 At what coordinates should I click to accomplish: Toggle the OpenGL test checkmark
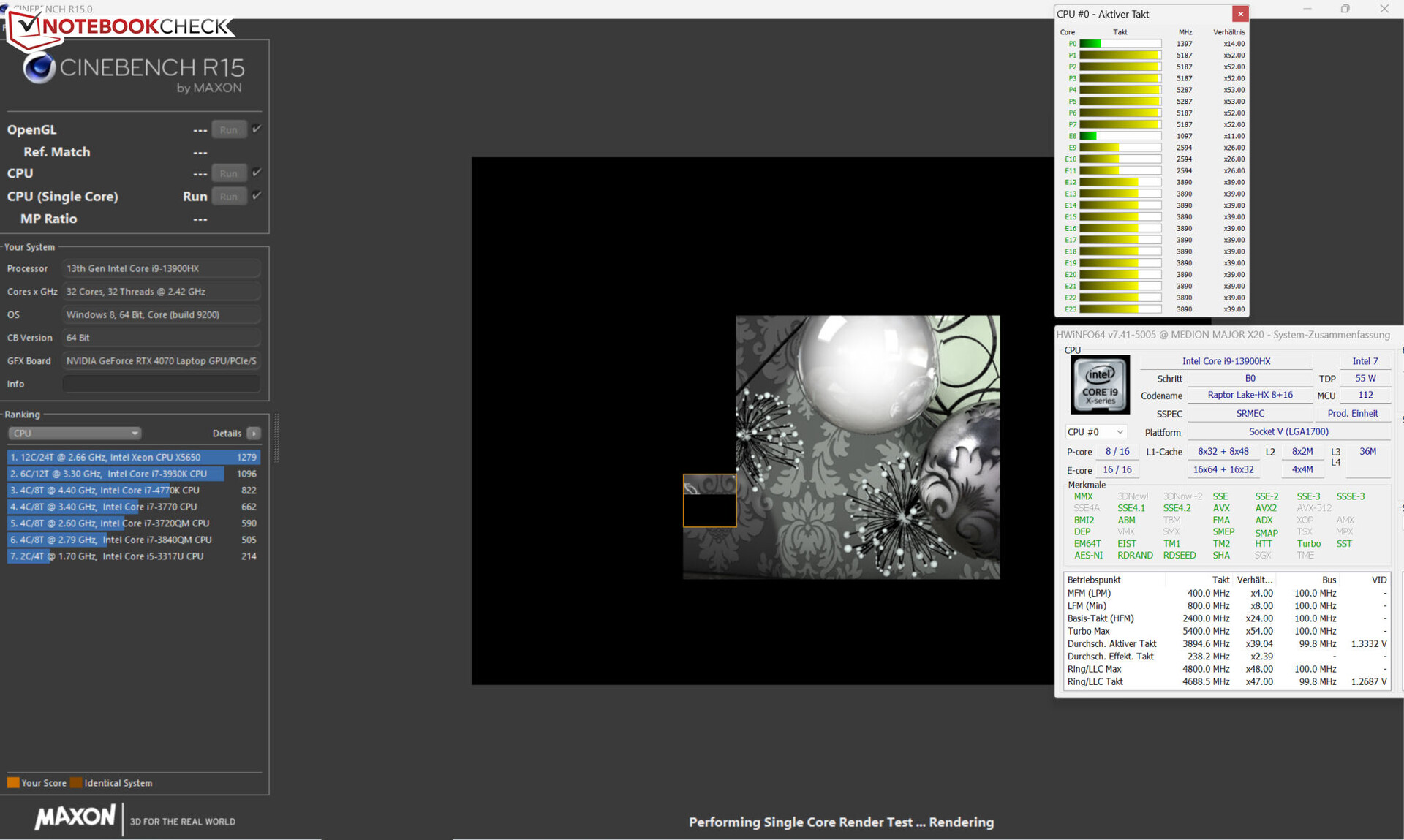[x=257, y=129]
